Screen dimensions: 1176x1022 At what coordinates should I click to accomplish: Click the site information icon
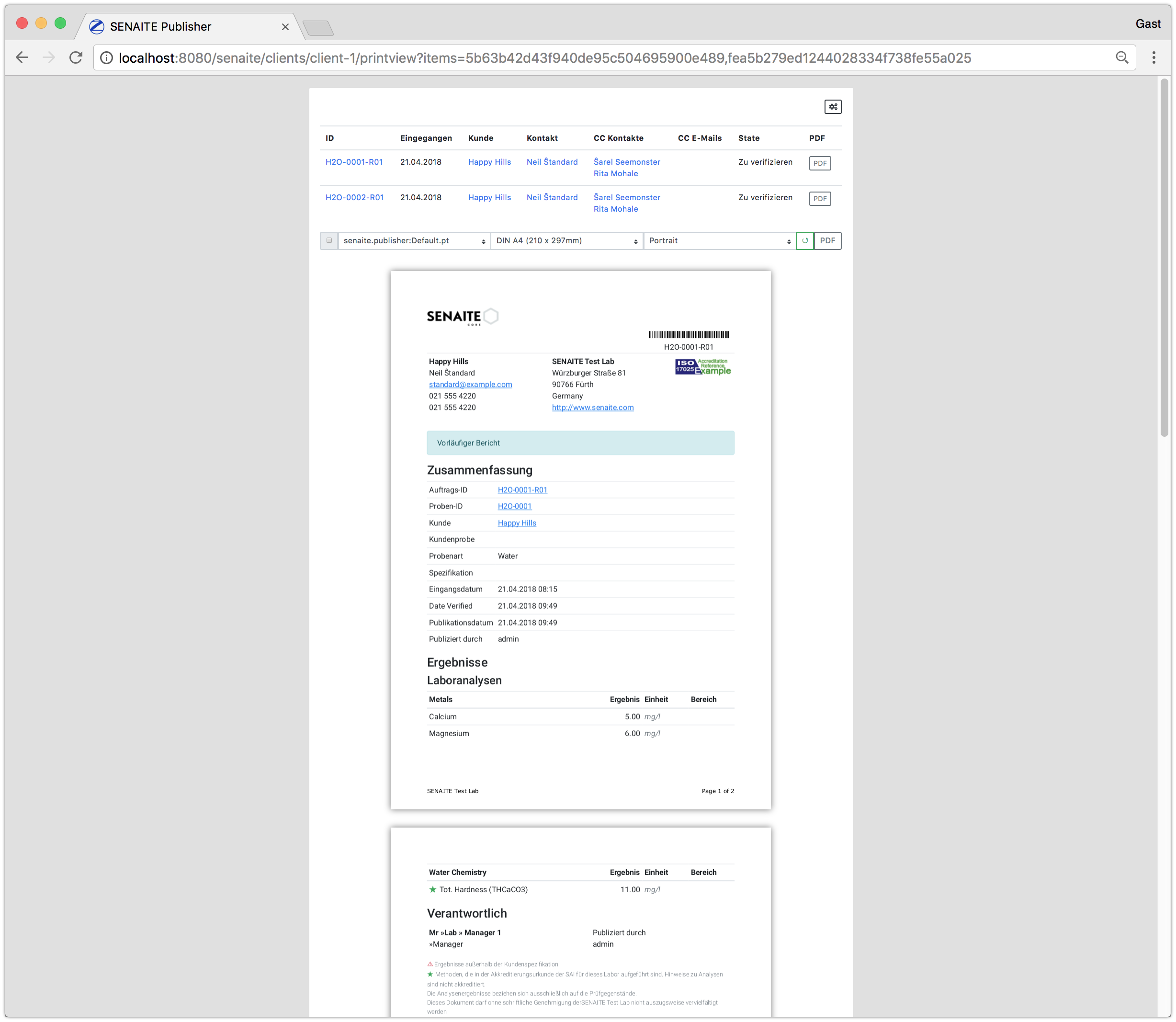coord(107,57)
